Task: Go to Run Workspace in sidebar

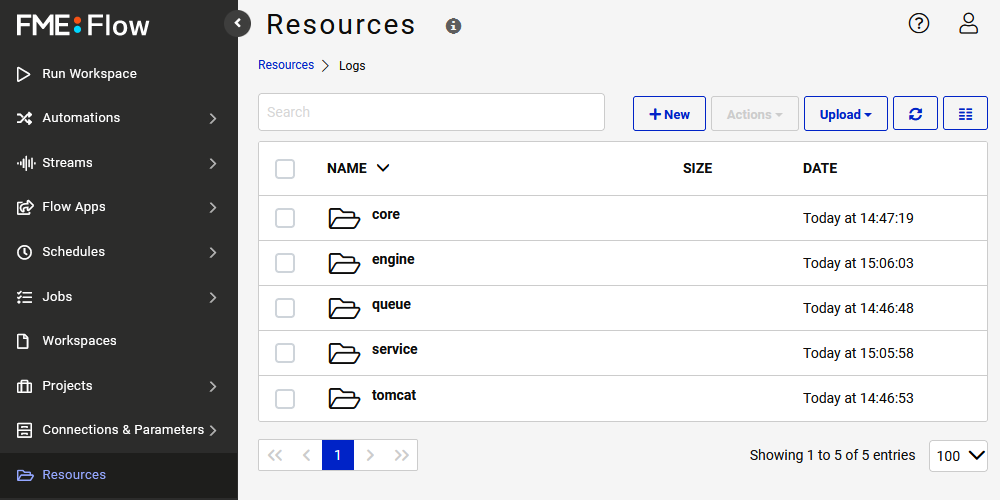Action: tap(89, 74)
